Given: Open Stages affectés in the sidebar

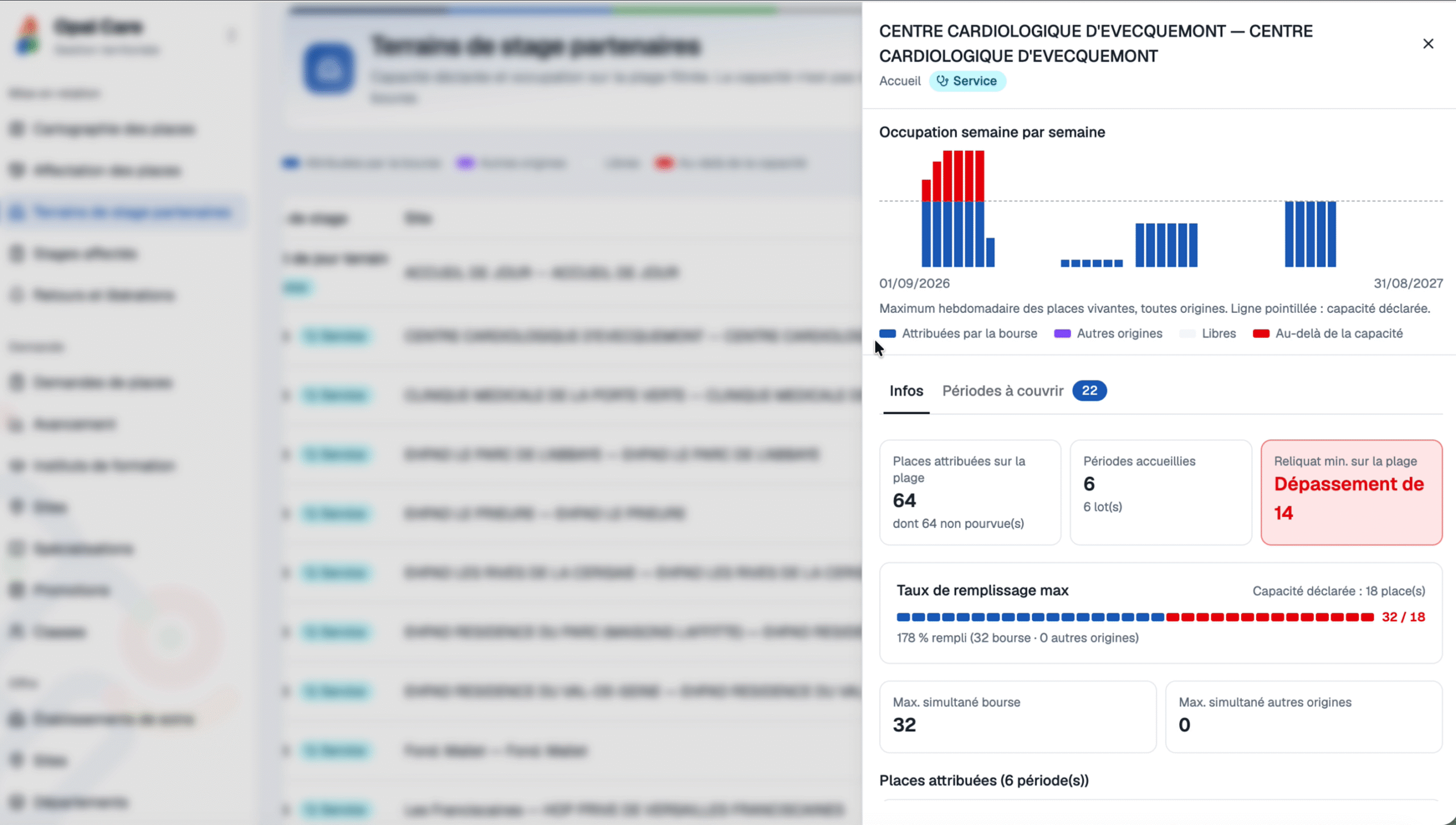Looking at the screenshot, I should (x=85, y=253).
